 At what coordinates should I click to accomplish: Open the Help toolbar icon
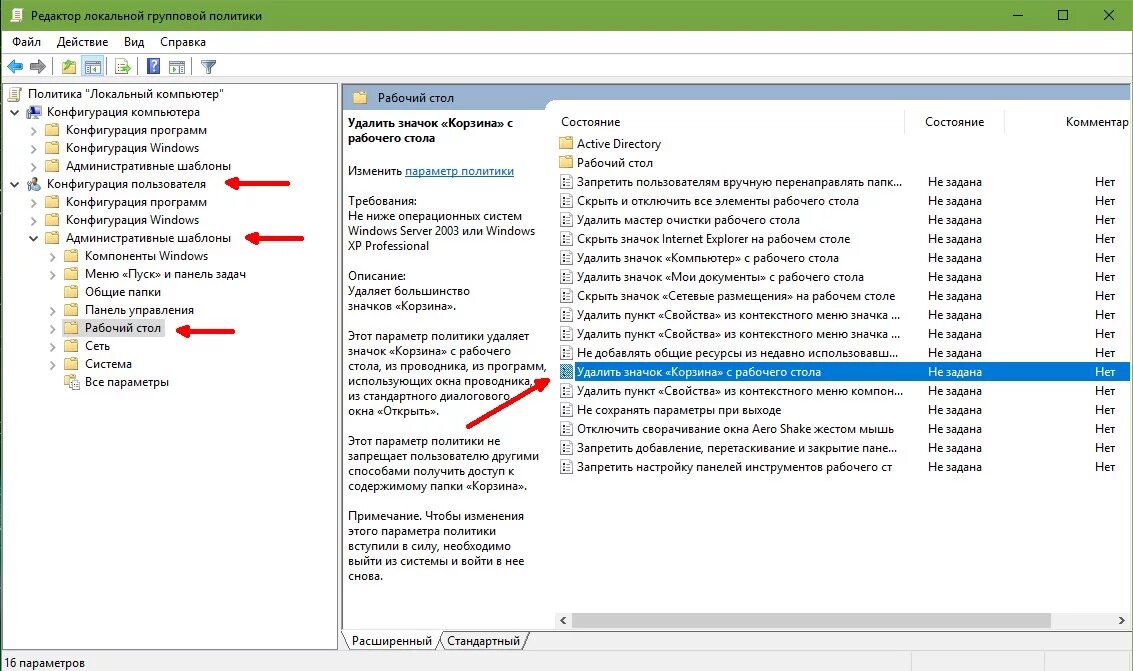click(x=153, y=66)
